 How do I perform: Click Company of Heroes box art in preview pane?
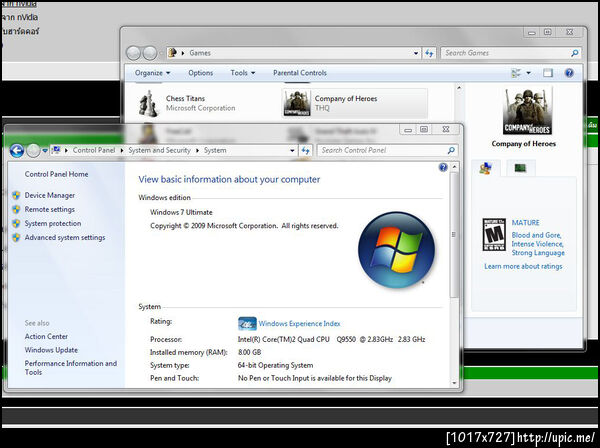(x=527, y=111)
